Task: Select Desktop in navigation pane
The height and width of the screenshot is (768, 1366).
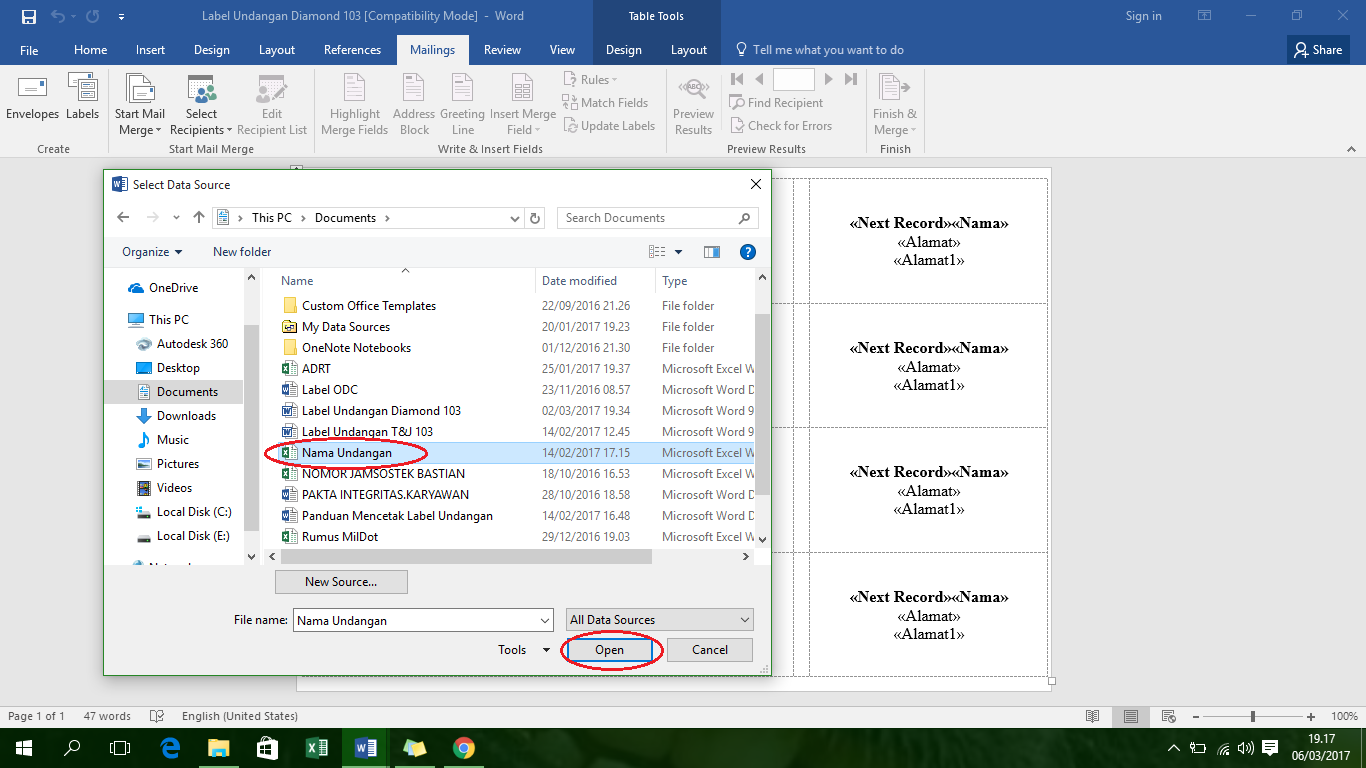Action: coord(178,368)
